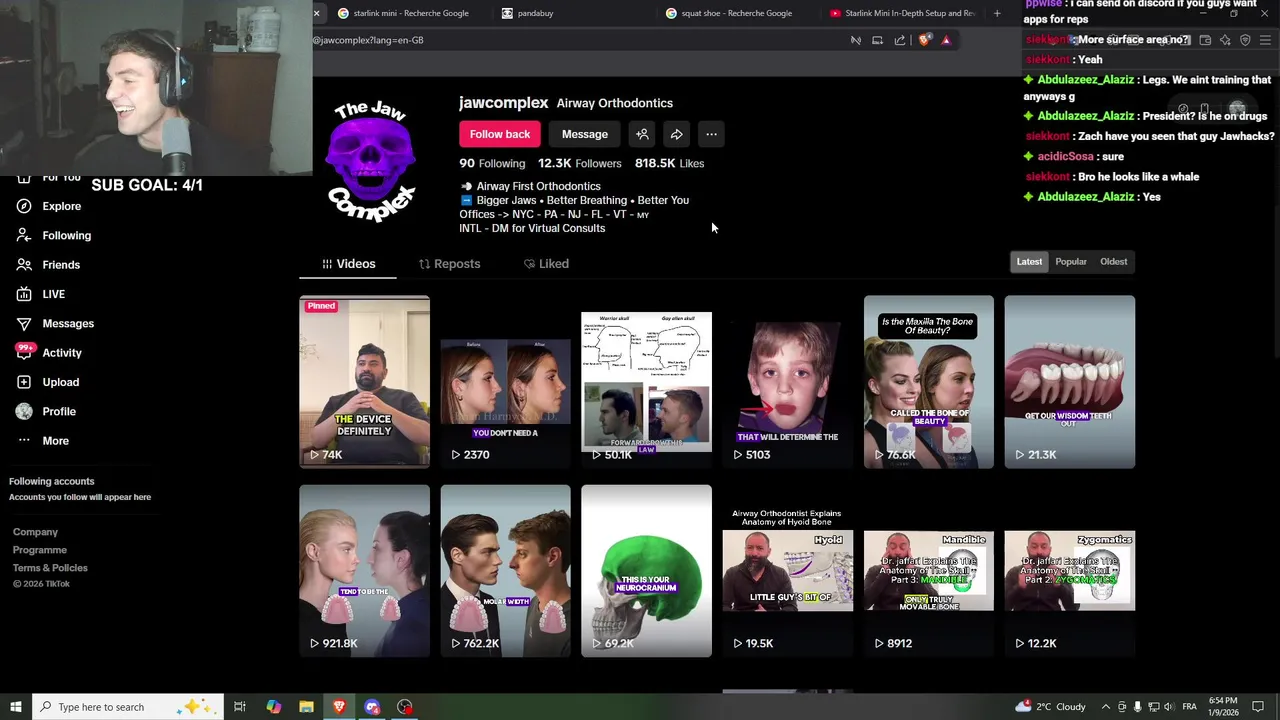Open a new browser tab
The width and height of the screenshot is (1280, 720).
[x=997, y=13]
